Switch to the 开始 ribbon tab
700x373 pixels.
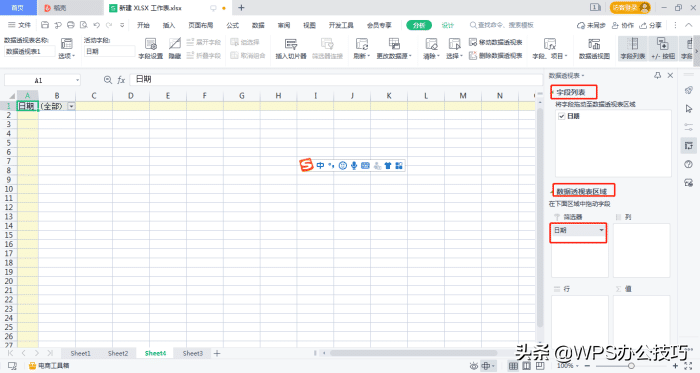pos(143,25)
